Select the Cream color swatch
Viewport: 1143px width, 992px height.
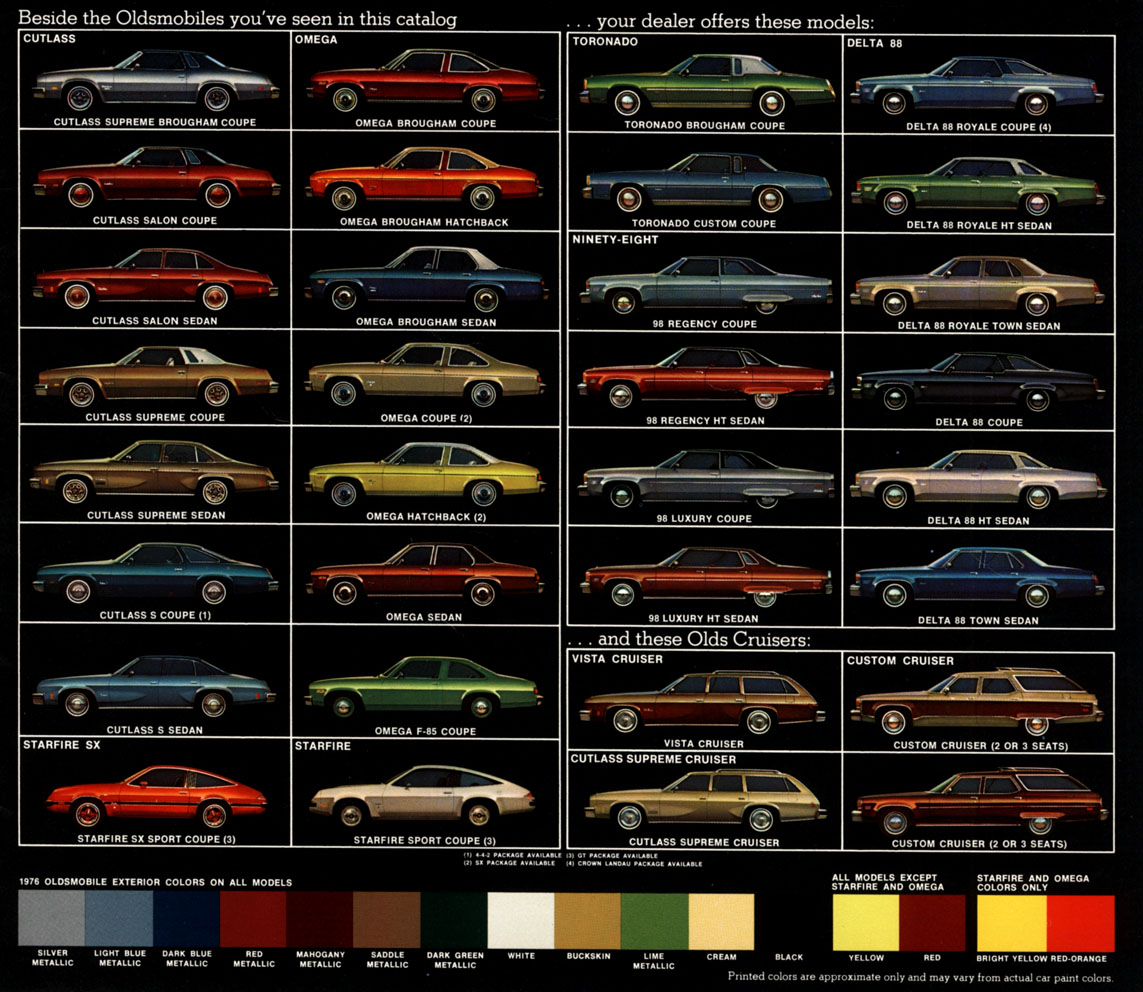(x=721, y=921)
